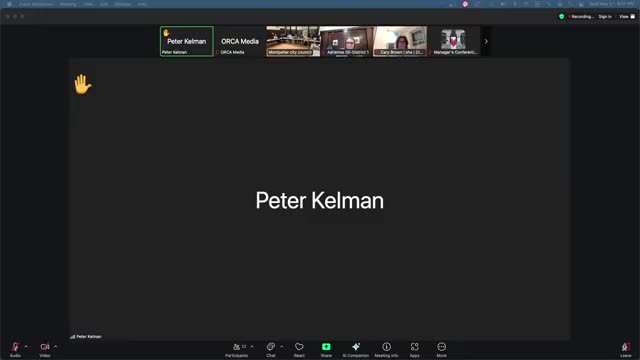
Task: Open the React emoji menu
Action: 299,350
